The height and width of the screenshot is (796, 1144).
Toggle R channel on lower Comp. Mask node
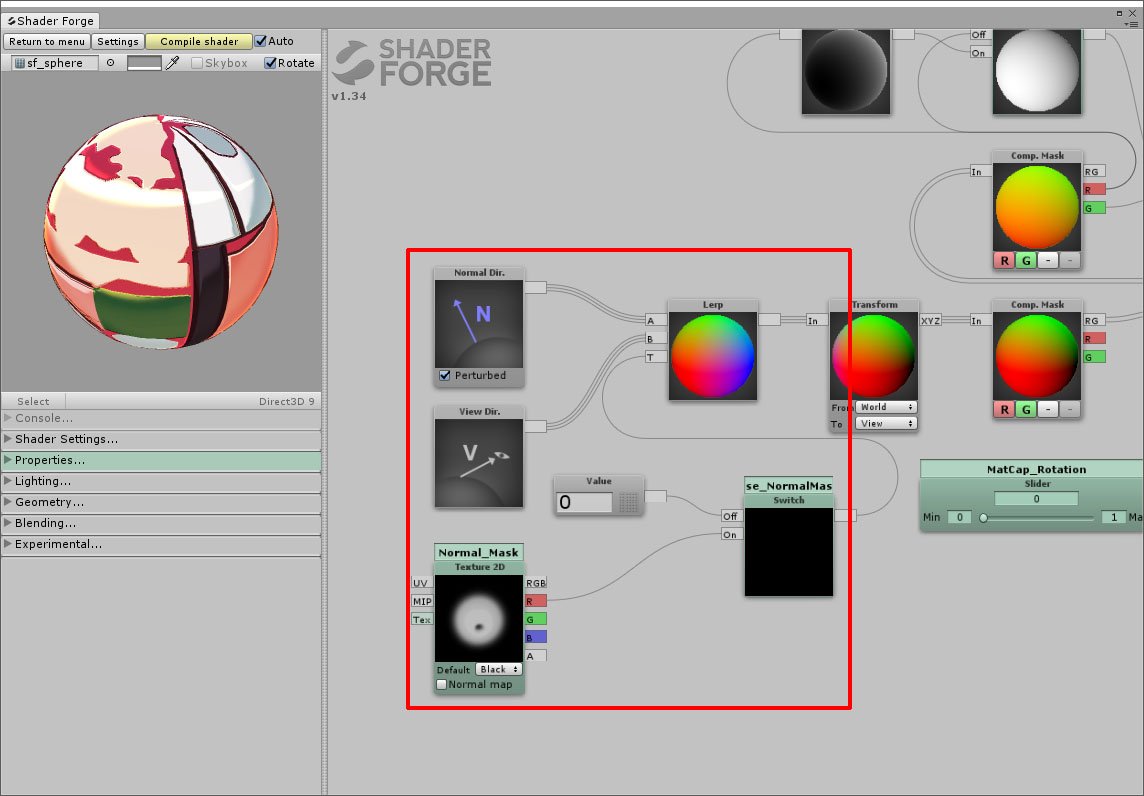pyautogui.click(x=1004, y=409)
